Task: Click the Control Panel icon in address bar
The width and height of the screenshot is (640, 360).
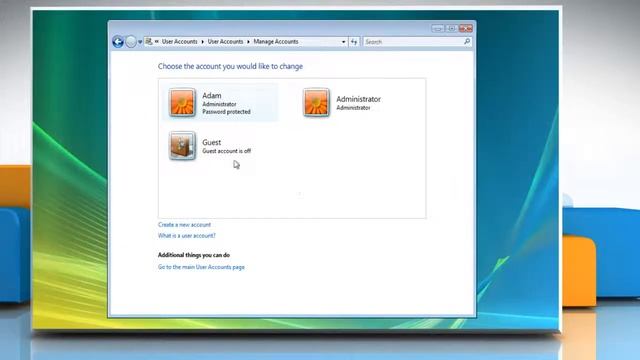Action: [x=149, y=42]
